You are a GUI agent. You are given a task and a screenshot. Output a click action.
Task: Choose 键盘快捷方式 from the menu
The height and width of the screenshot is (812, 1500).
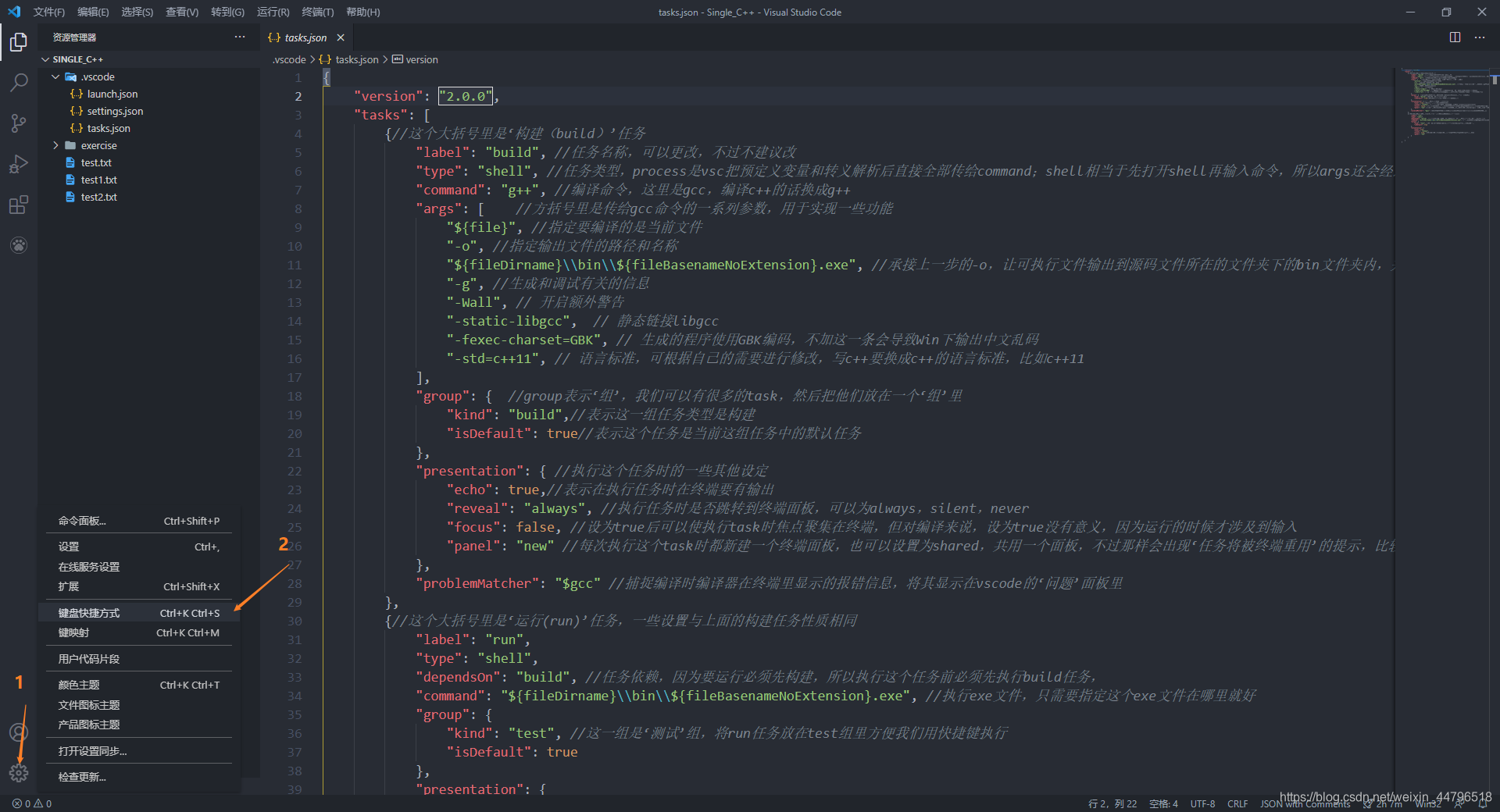(139, 613)
